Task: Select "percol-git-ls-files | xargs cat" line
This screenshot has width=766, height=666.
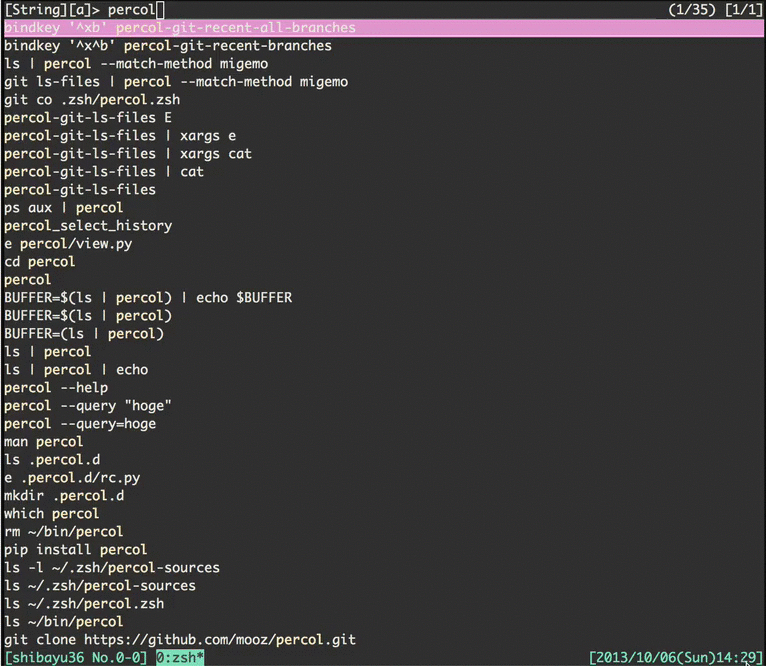Action: pos(128,154)
